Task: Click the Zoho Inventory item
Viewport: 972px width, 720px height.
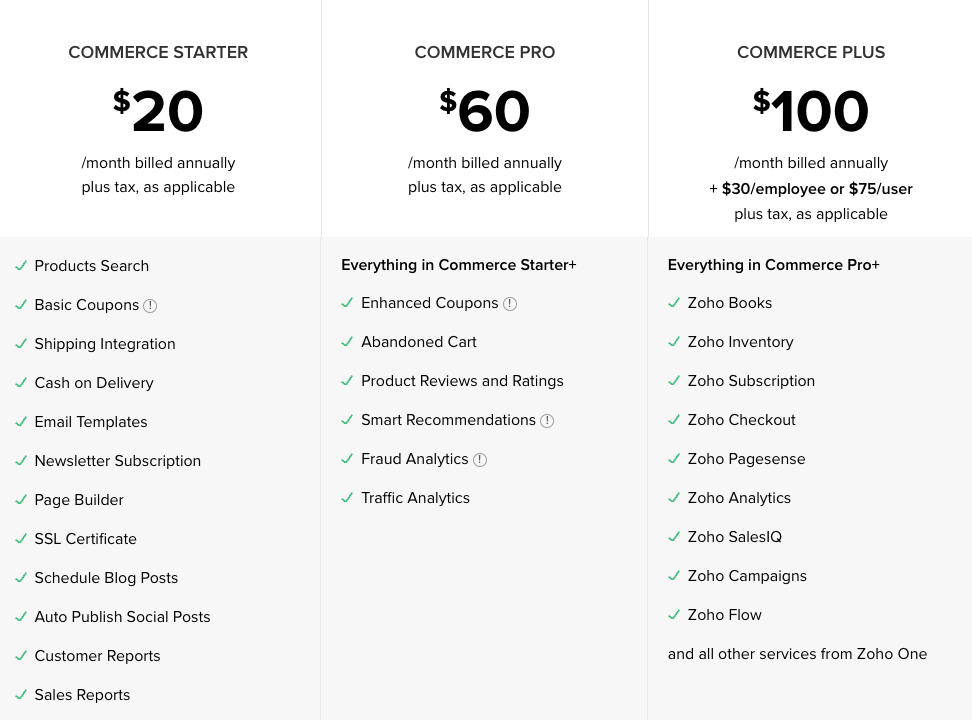Action: [741, 342]
